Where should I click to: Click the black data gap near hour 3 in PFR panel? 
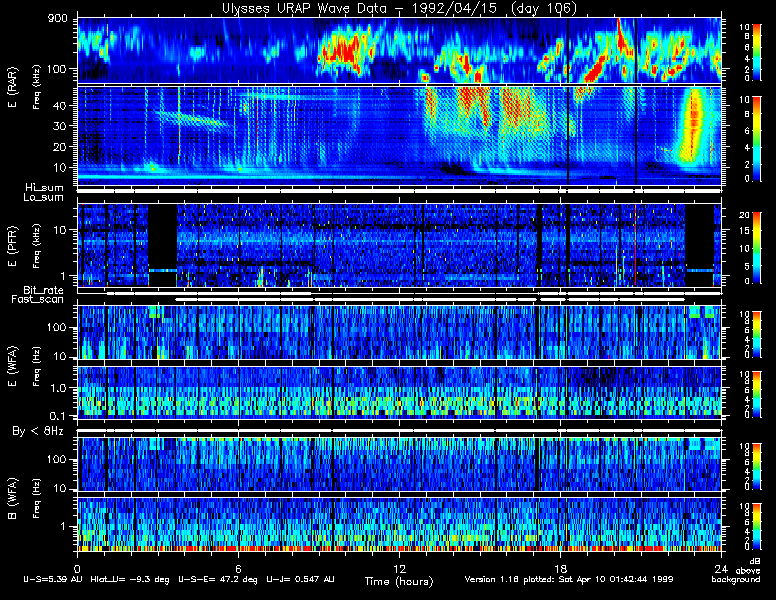pyautogui.click(x=163, y=245)
